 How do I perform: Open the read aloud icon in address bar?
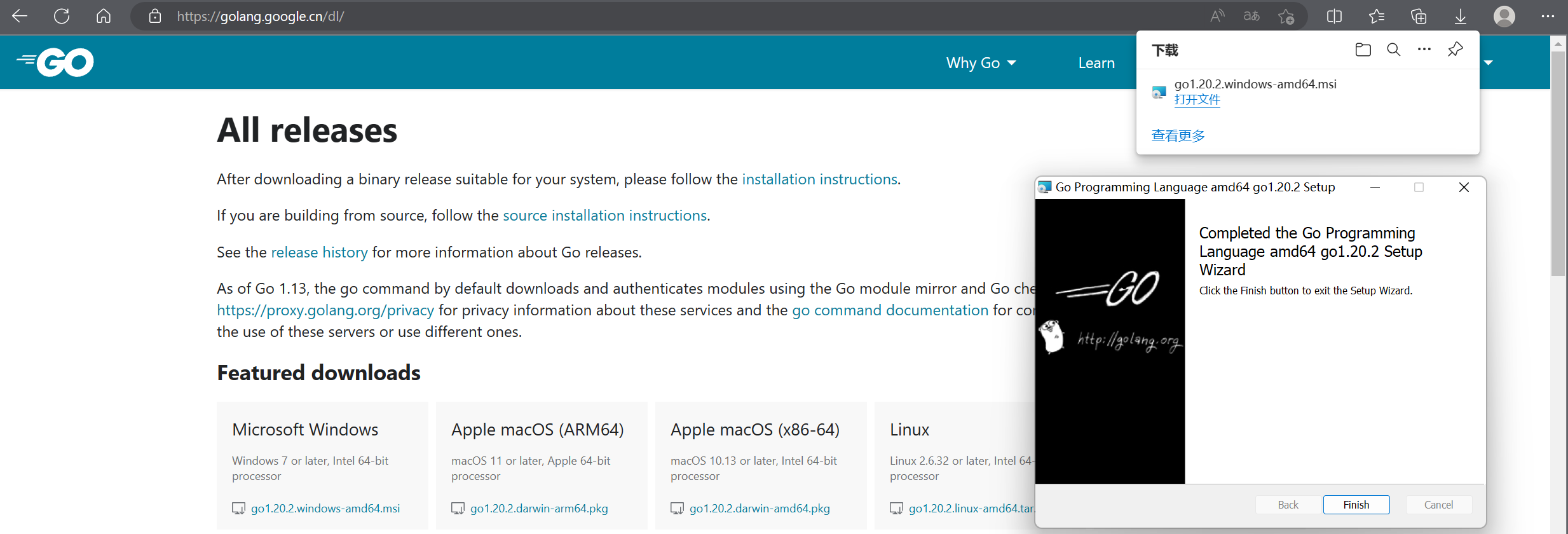[1217, 16]
